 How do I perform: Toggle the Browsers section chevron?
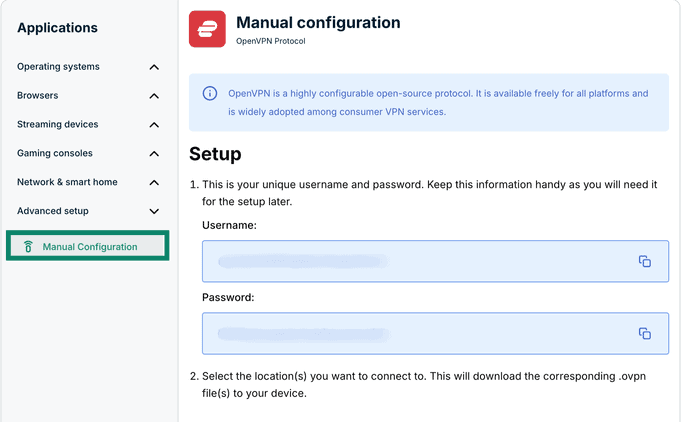click(x=154, y=96)
